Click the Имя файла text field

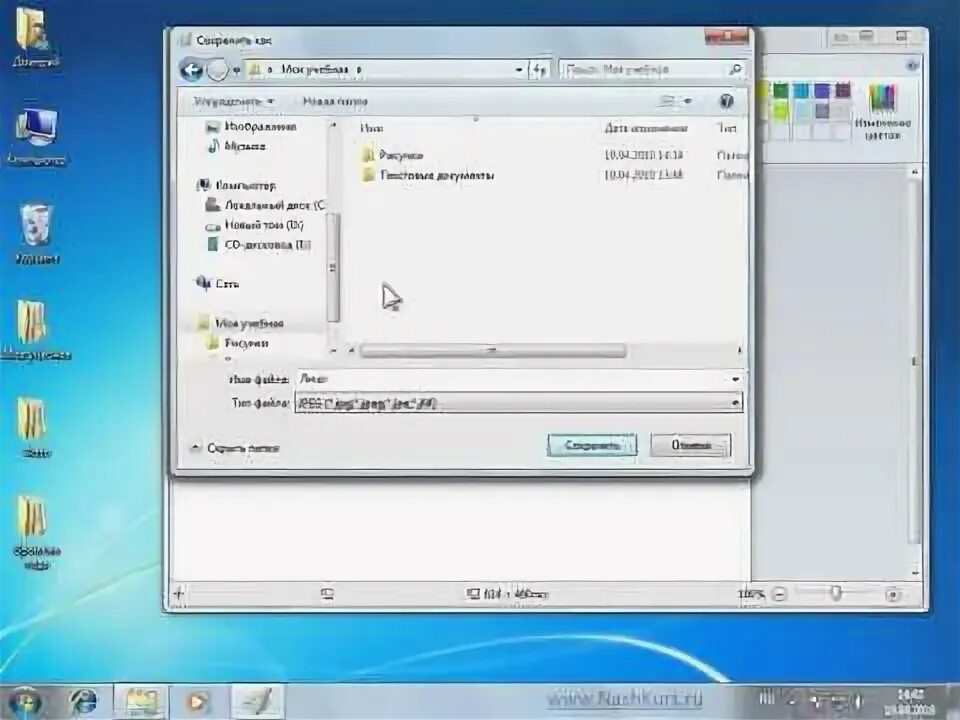pyautogui.click(x=512, y=379)
